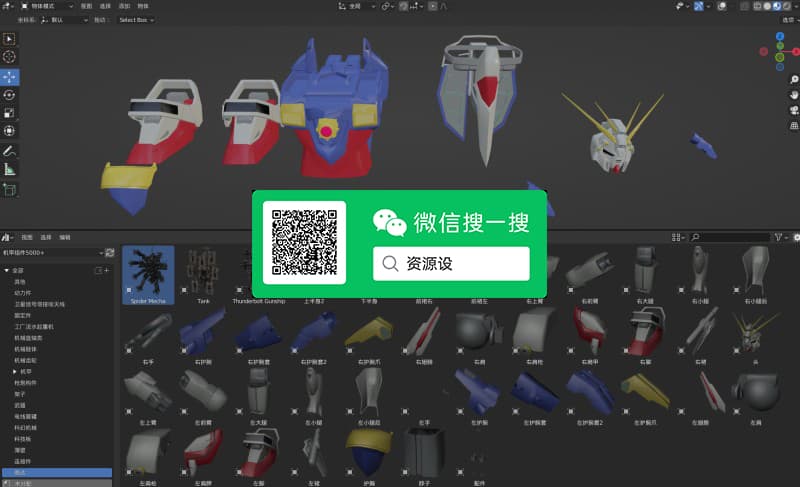Image resolution: width=800 pixels, height=487 pixels.
Task: Activate the Rotate tool
Action: click(9, 95)
